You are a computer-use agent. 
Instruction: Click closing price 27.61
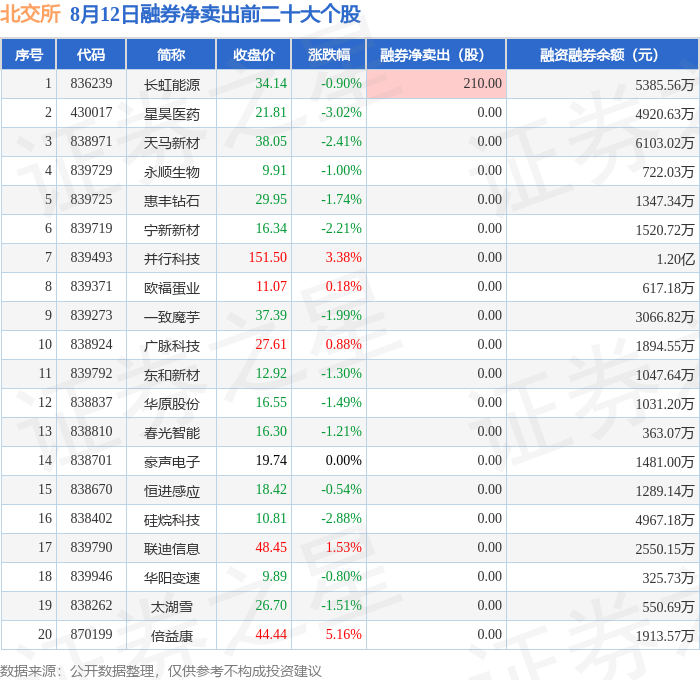point(271,345)
